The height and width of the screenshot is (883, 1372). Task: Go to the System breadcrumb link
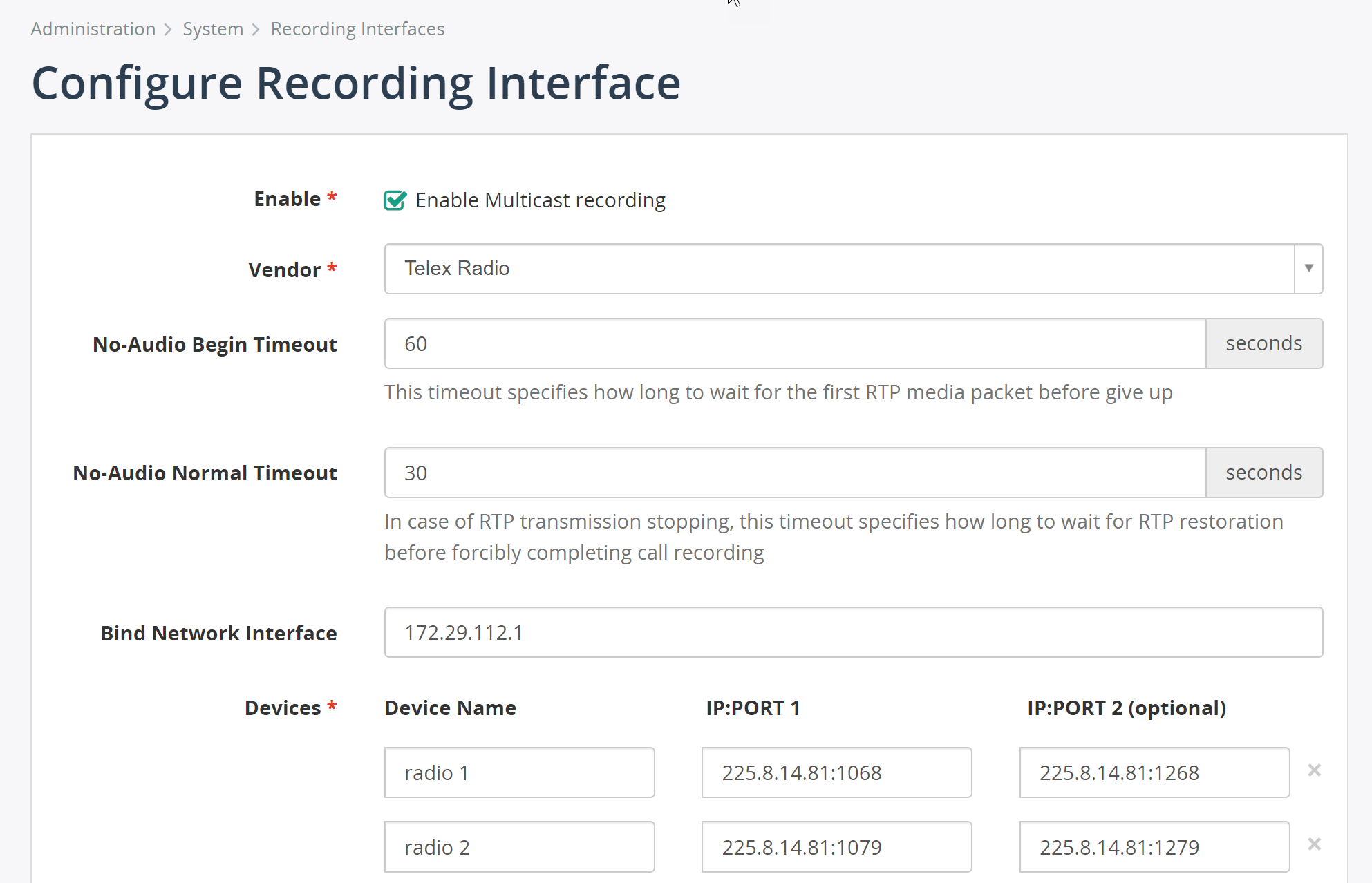(x=213, y=29)
